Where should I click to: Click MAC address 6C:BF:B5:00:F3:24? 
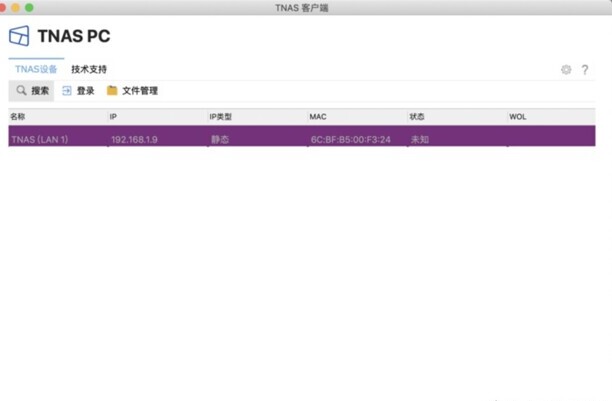350,139
